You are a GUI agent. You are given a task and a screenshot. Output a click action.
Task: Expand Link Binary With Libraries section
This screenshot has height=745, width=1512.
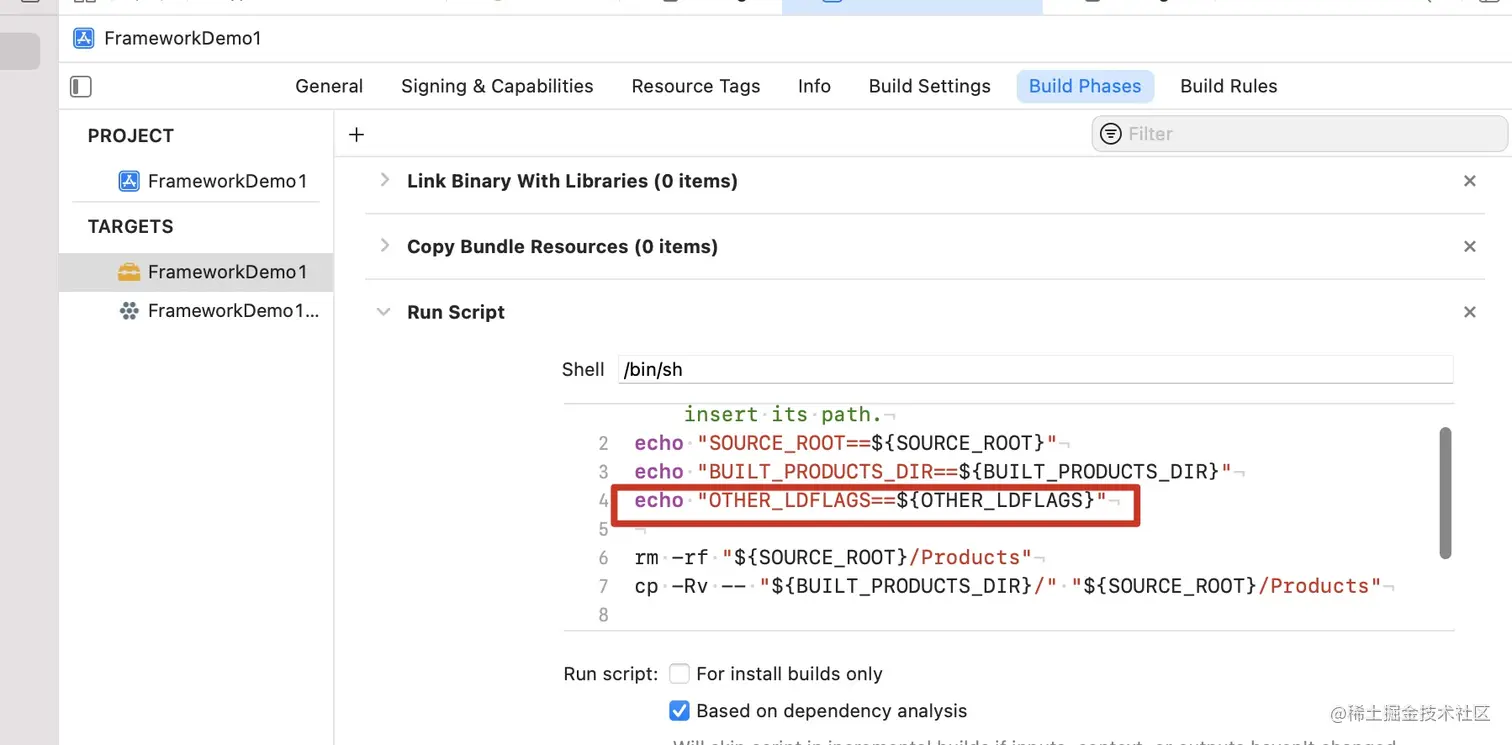coord(385,181)
